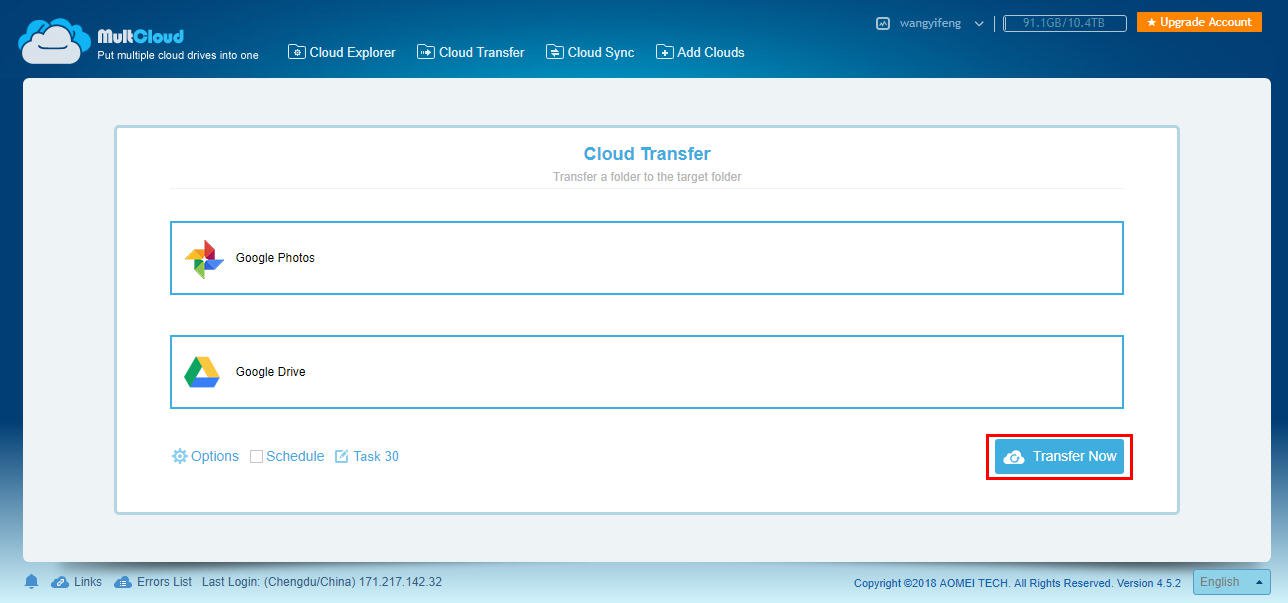Click the wangyifeng username
The image size is (1288, 603).
pos(930,23)
